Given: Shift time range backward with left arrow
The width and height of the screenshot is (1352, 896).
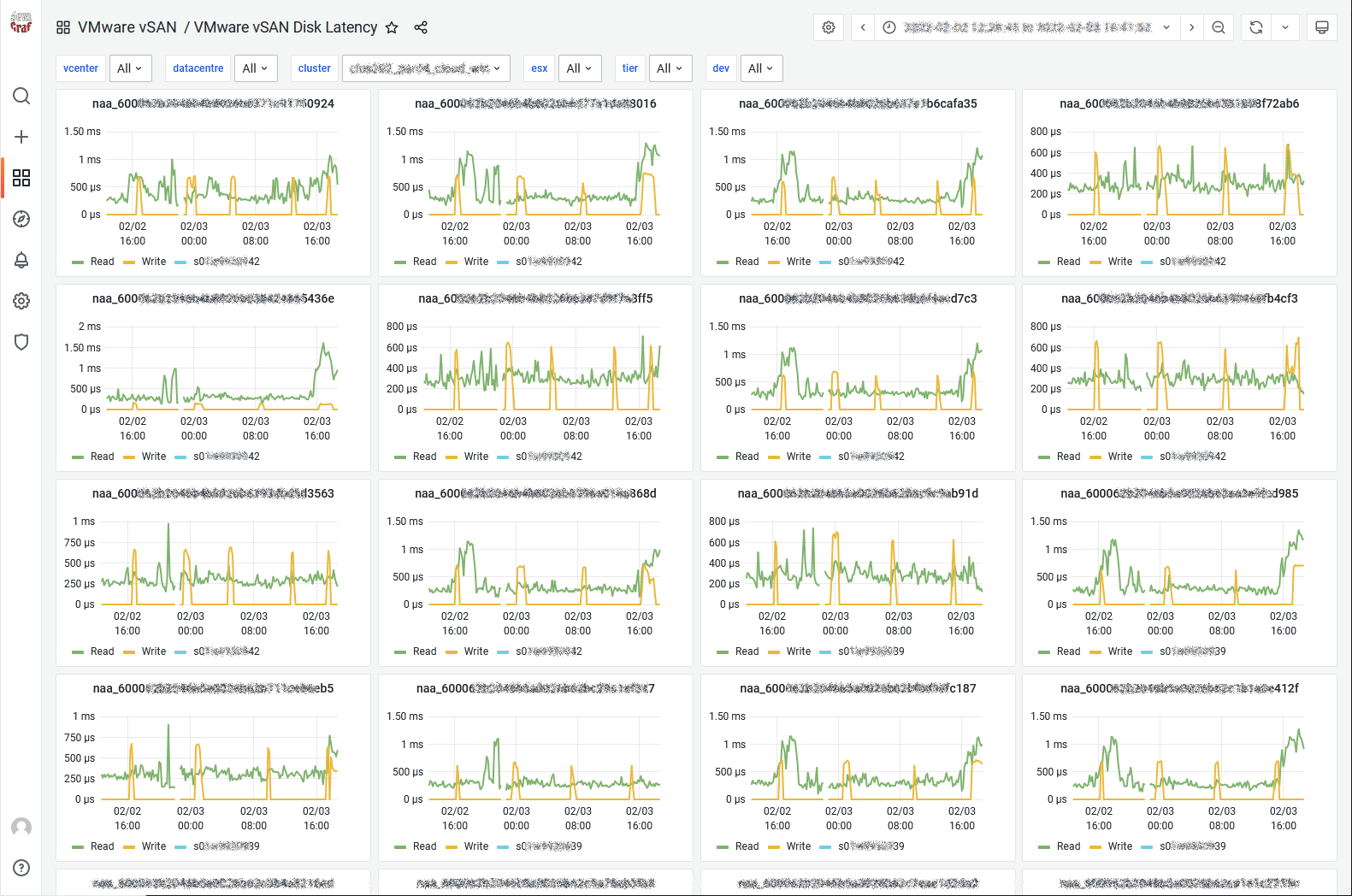Looking at the screenshot, I should 863,27.
